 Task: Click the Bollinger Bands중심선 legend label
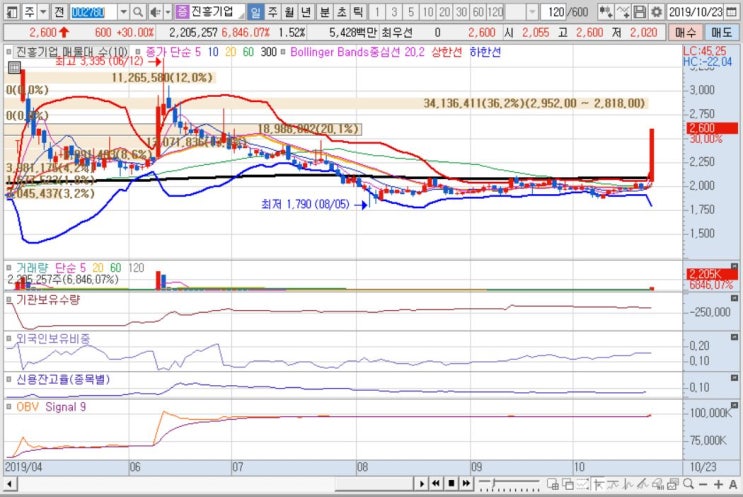tap(357, 52)
